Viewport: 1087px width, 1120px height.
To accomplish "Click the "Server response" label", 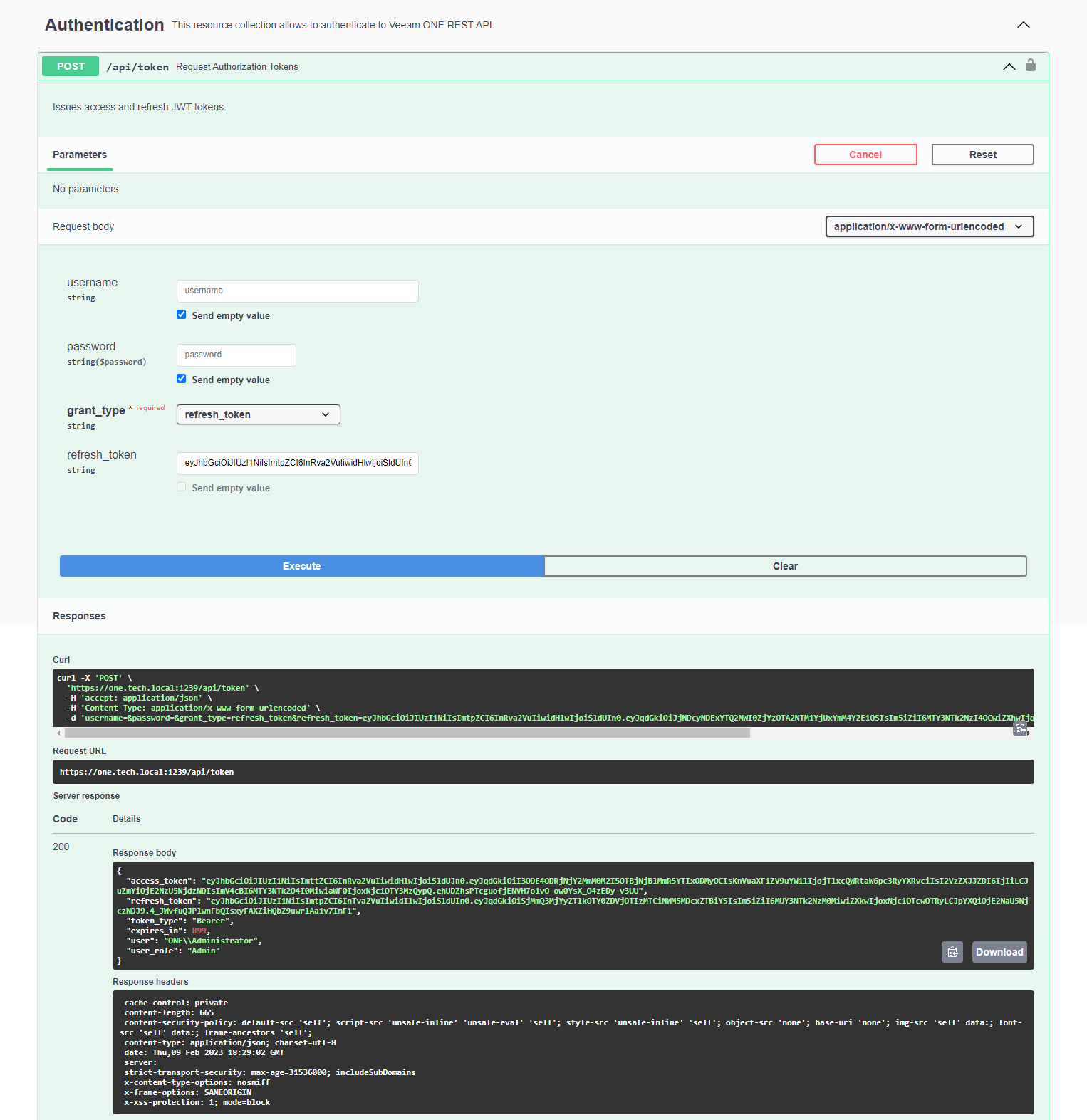I will (x=86, y=796).
